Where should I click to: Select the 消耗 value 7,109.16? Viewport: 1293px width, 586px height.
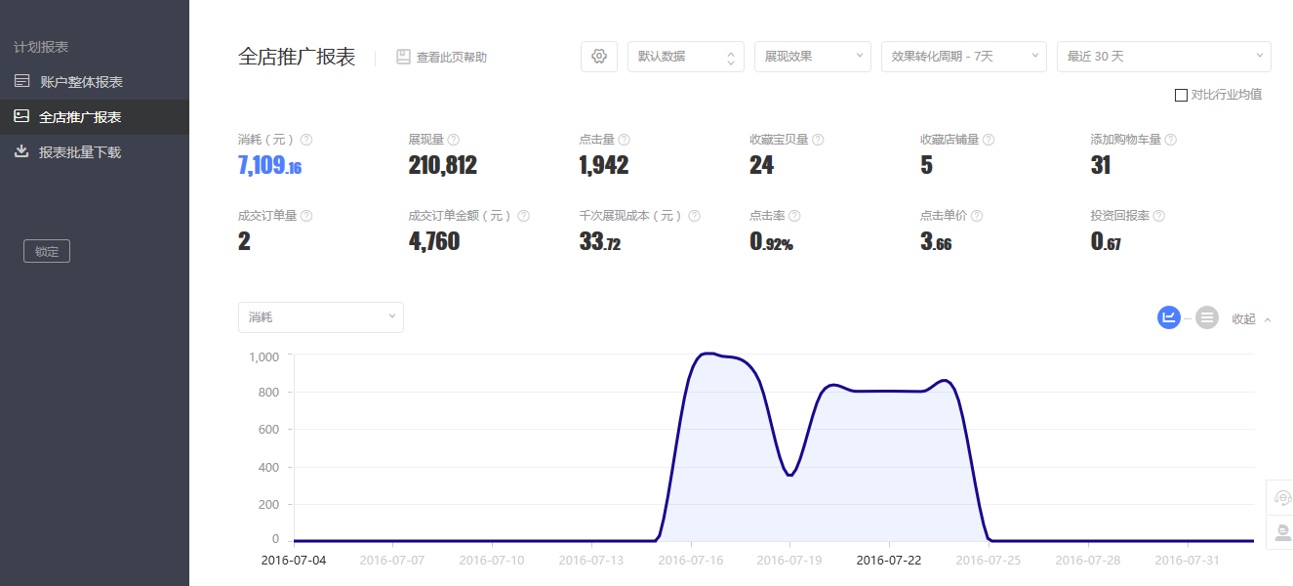point(269,166)
